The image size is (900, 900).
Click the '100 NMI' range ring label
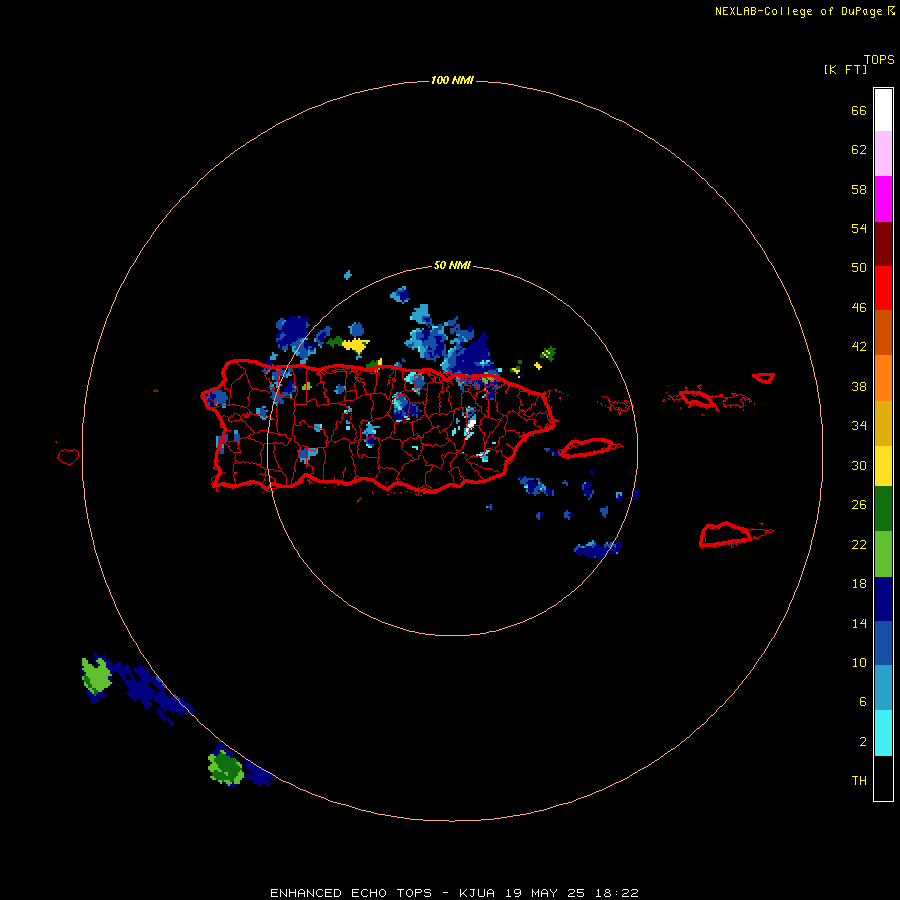tap(452, 80)
